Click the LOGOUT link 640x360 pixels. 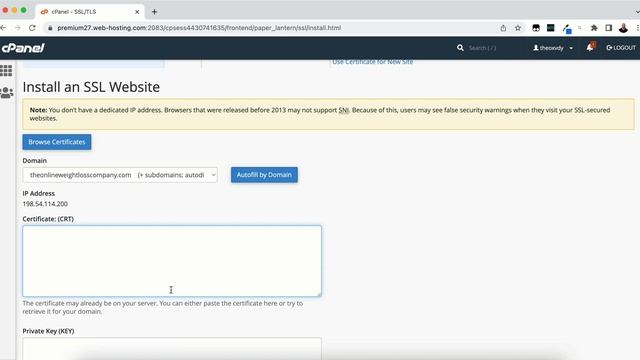coord(621,48)
